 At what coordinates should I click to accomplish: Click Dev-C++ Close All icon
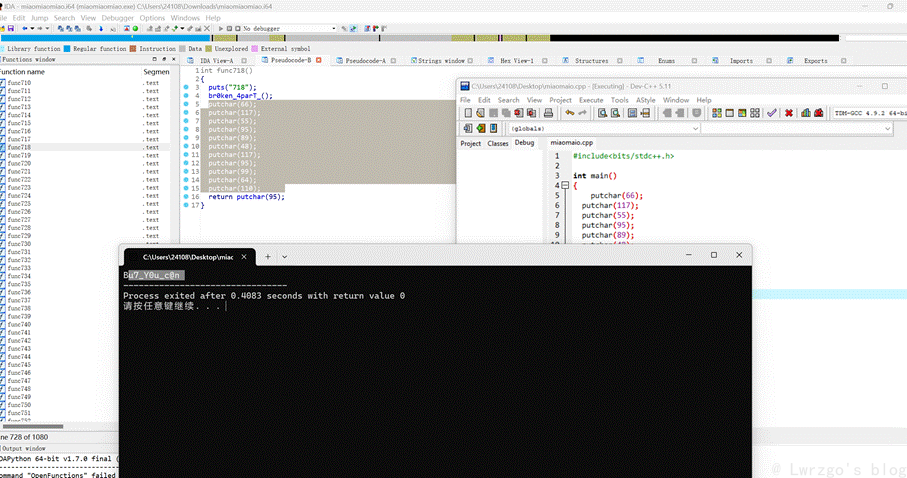click(x=532, y=113)
